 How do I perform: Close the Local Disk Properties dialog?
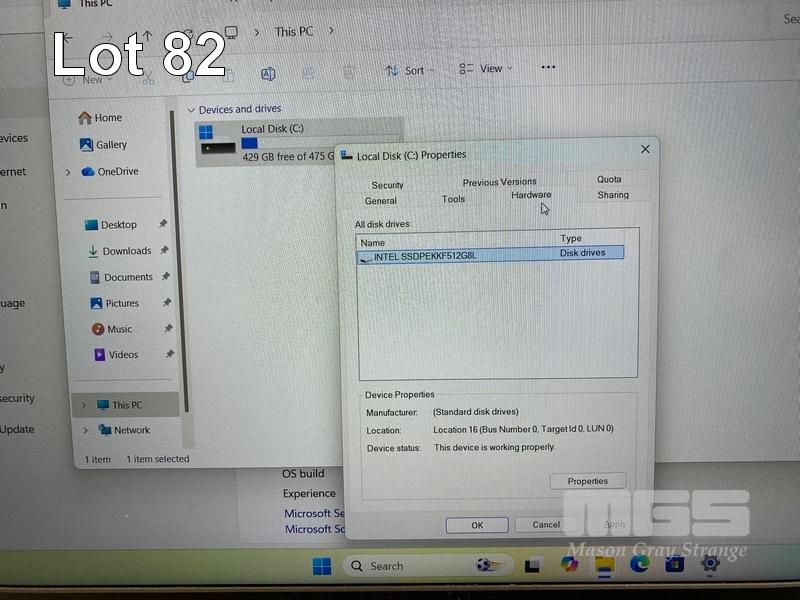coord(645,149)
